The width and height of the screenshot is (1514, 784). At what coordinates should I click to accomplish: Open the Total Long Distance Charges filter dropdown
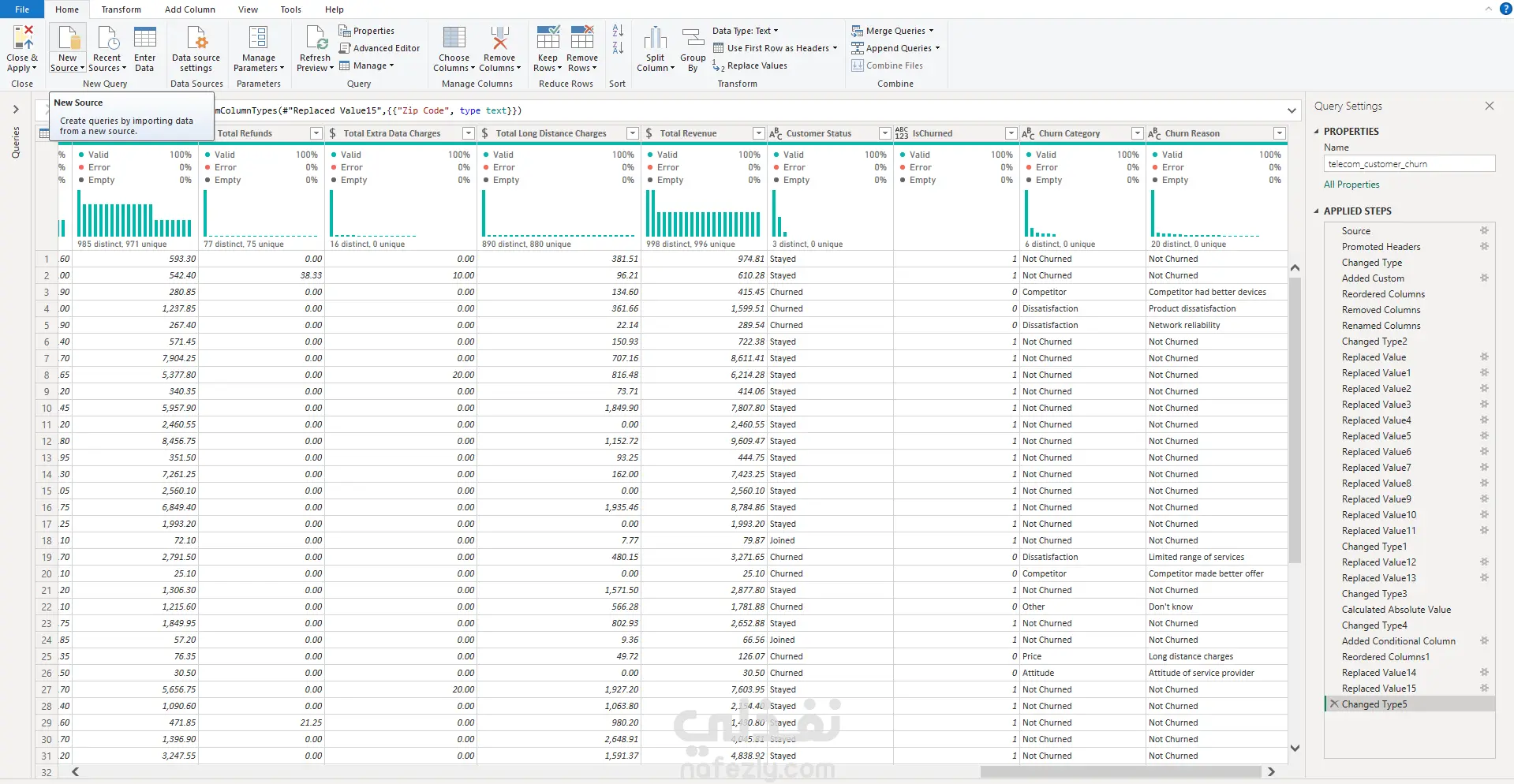(x=633, y=133)
